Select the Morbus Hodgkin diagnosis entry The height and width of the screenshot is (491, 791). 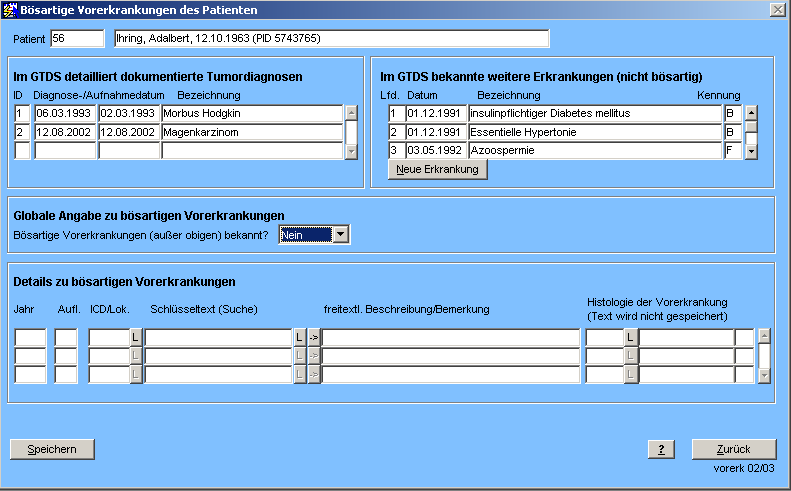(250, 113)
